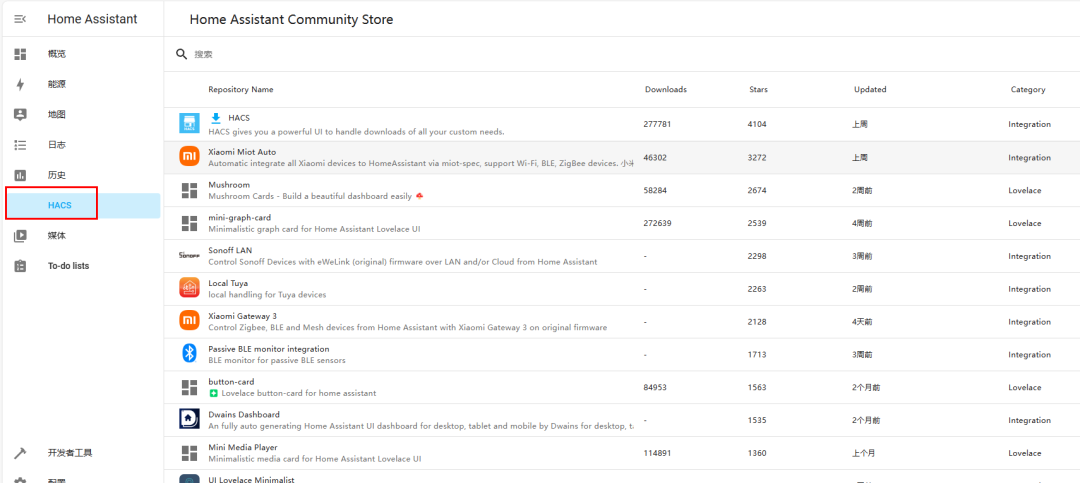
Task: Click the 4天前 updated value
Action: (862, 322)
